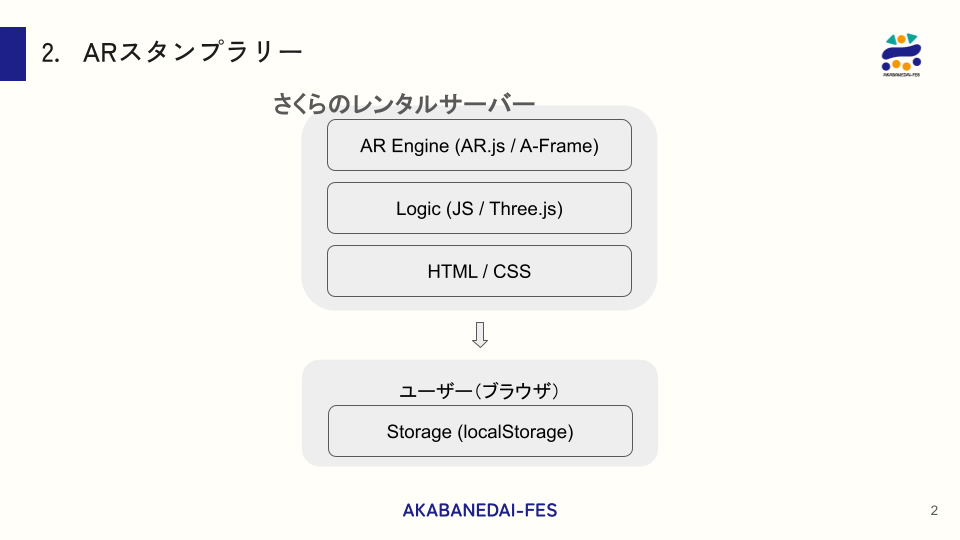960x540 pixels.
Task: Click the word "Storage" in the localStorage box
Action: click(419, 432)
